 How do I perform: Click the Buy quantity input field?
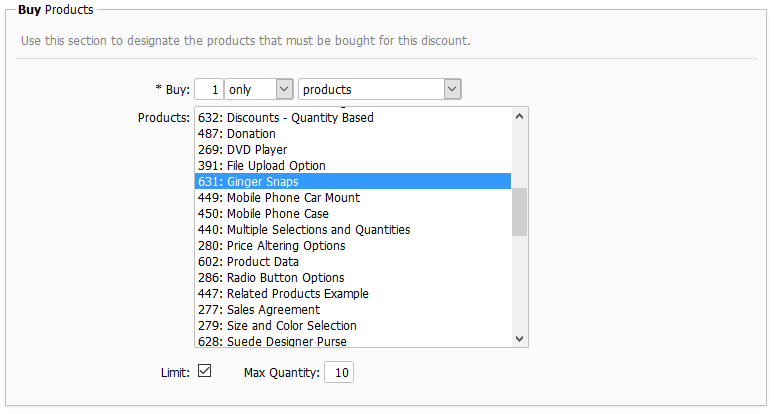point(209,89)
